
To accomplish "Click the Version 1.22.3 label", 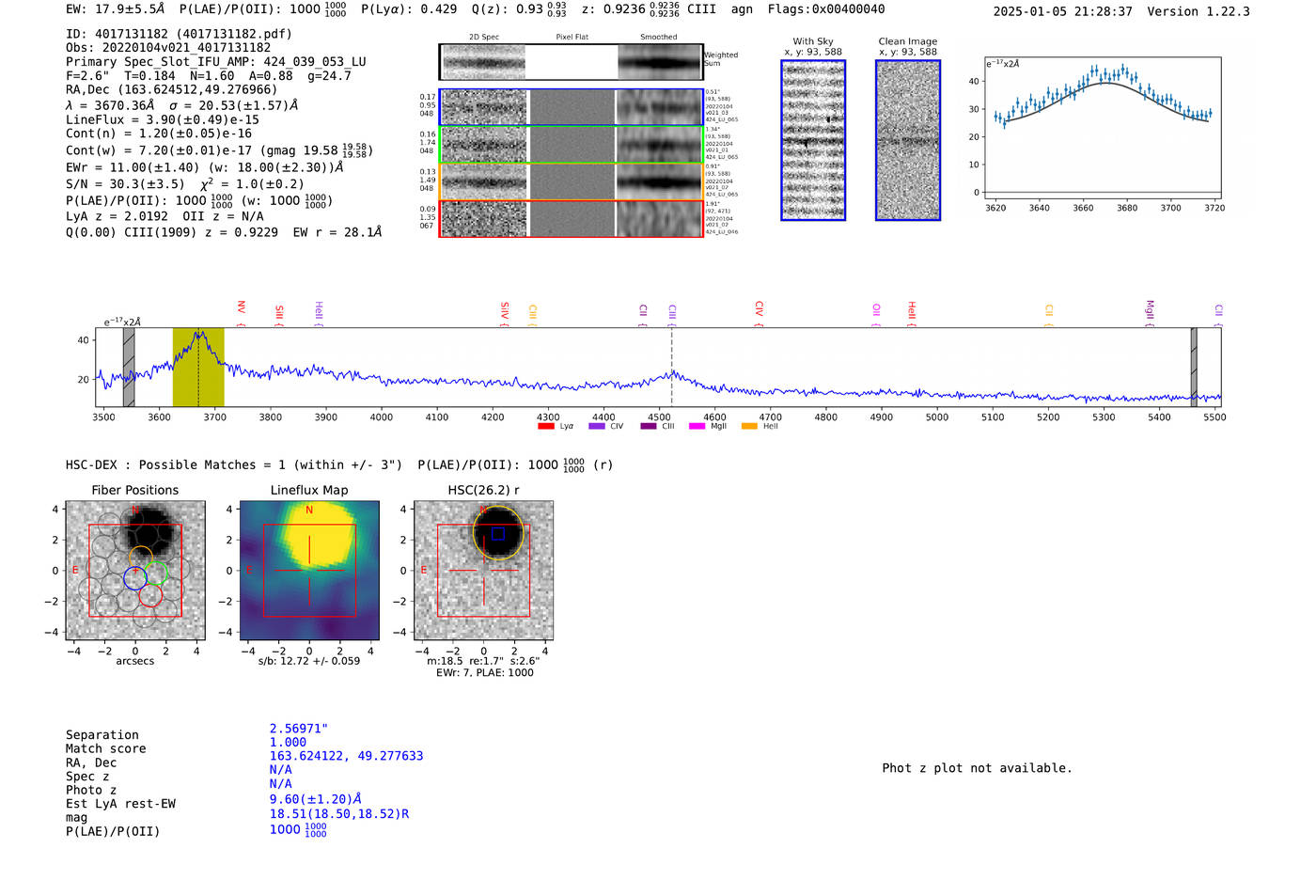I will tap(1198, 11).
